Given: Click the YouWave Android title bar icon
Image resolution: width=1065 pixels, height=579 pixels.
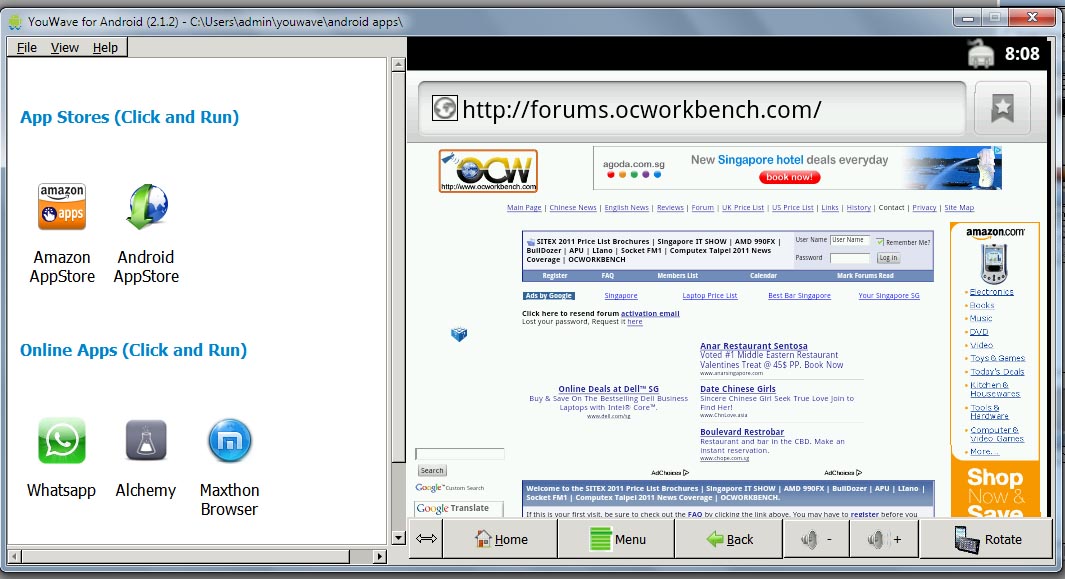Looking at the screenshot, I should pos(15,22).
